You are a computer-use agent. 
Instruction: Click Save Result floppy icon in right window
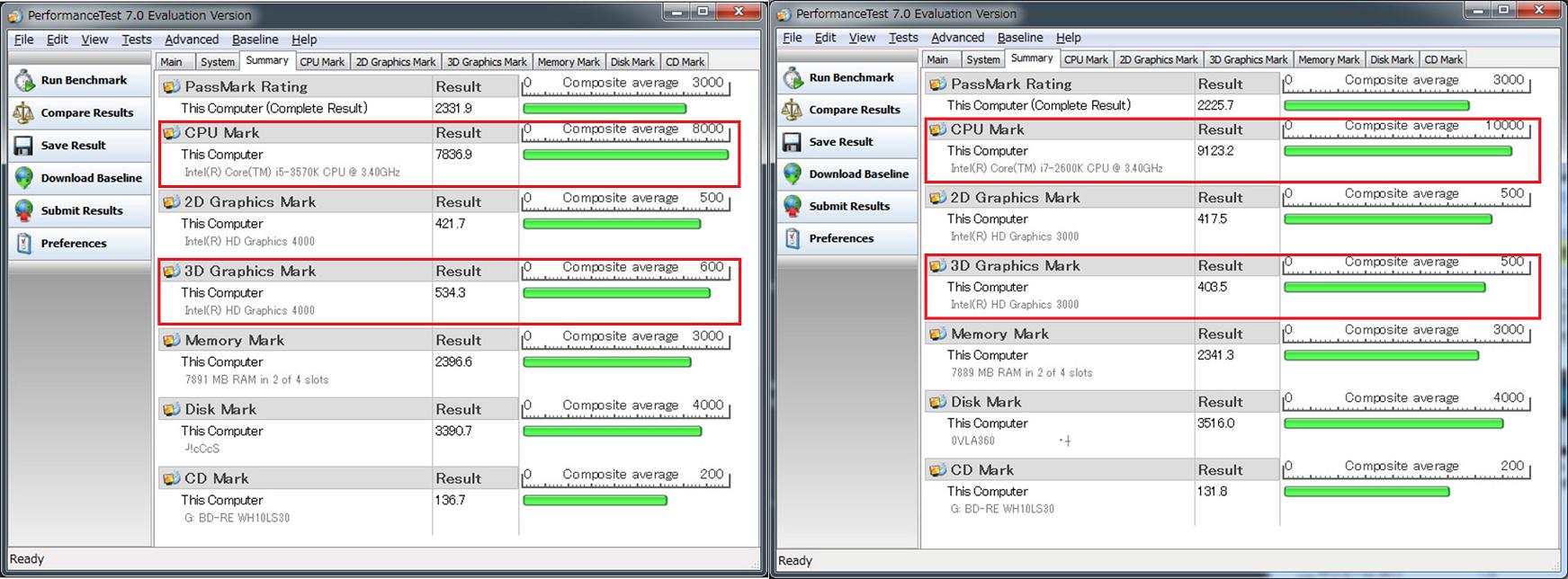pyautogui.click(x=793, y=142)
